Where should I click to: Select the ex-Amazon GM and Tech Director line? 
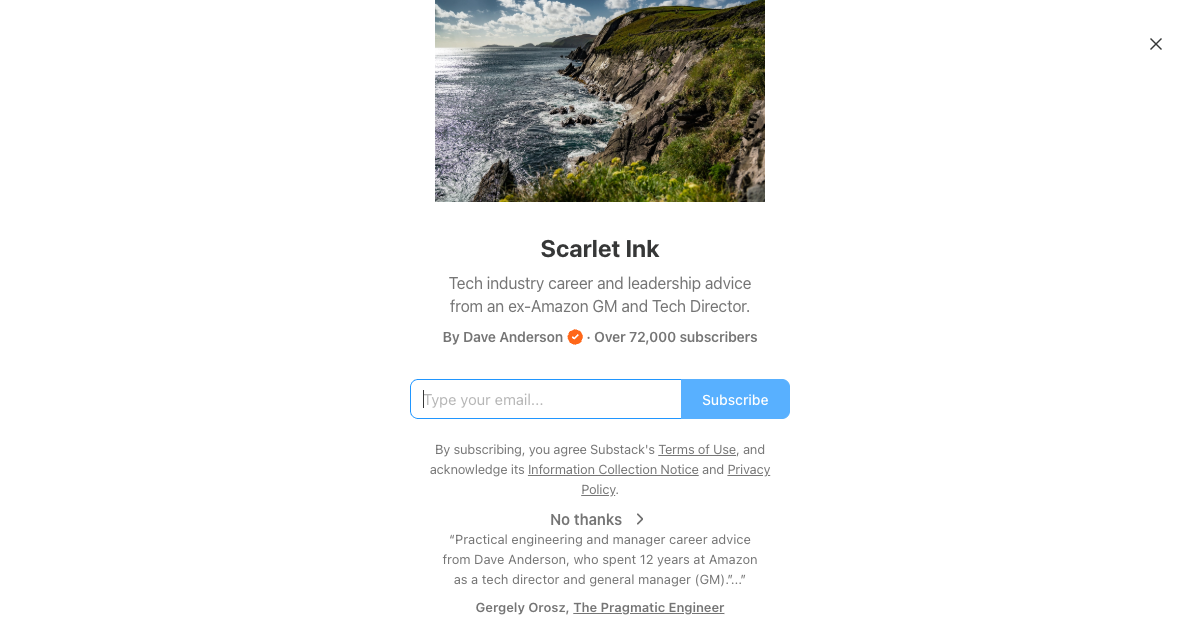tap(600, 306)
